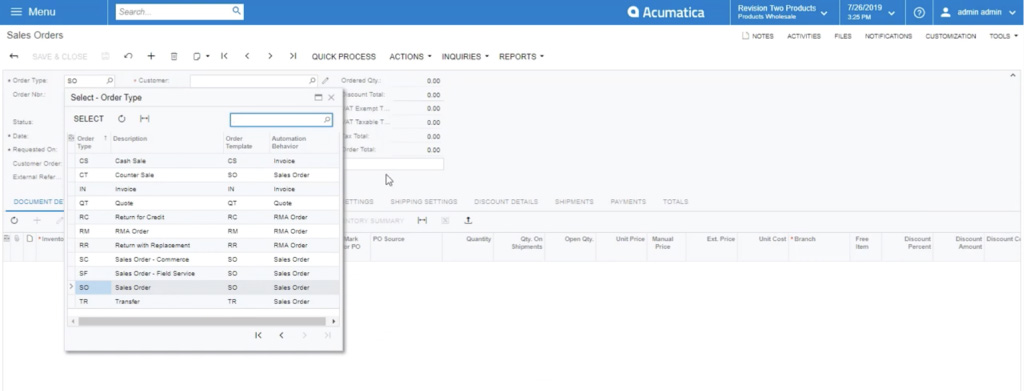Open the Inquiries dropdown menu
The width and height of the screenshot is (1024, 391).
[465, 57]
